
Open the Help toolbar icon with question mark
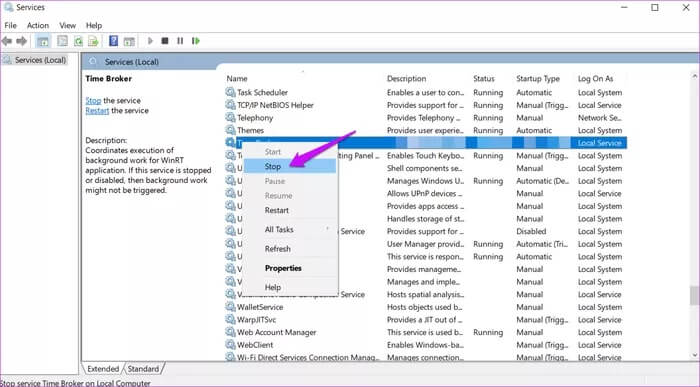coord(113,41)
